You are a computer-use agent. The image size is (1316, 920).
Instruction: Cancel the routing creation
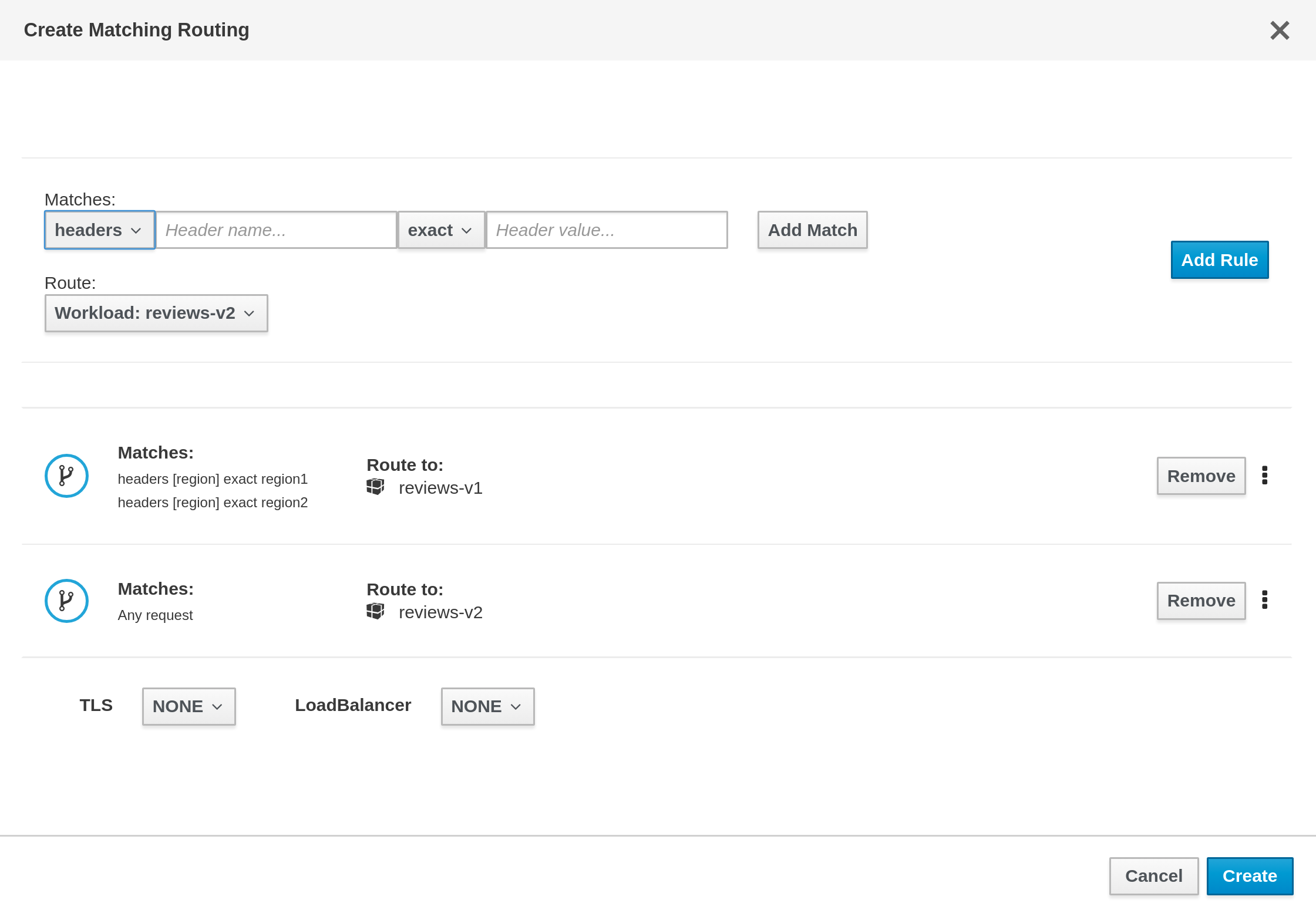click(x=1153, y=876)
